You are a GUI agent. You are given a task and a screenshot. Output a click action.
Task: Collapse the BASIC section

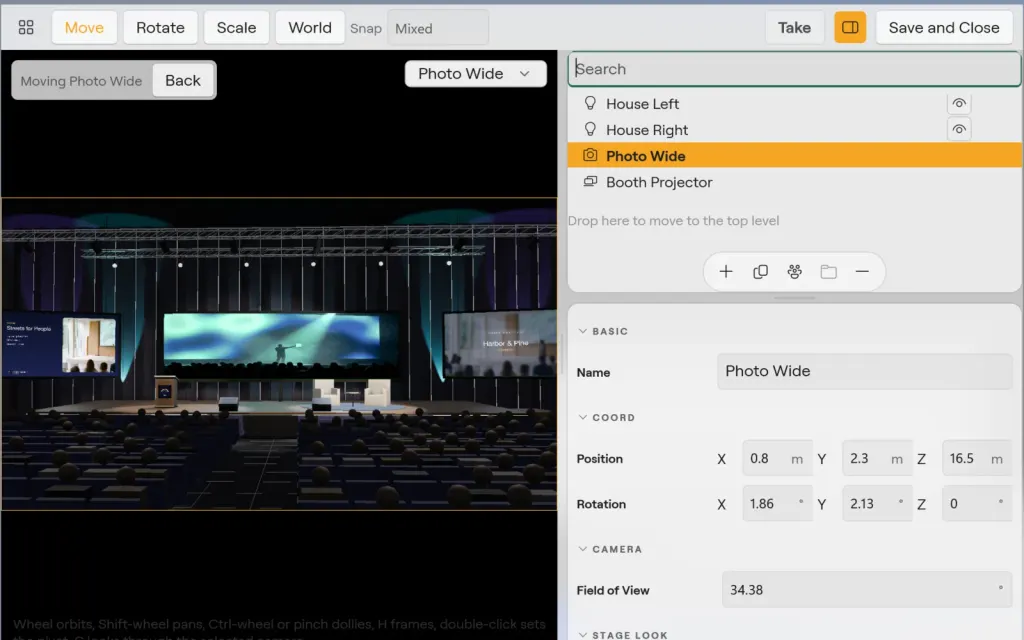pyautogui.click(x=603, y=331)
